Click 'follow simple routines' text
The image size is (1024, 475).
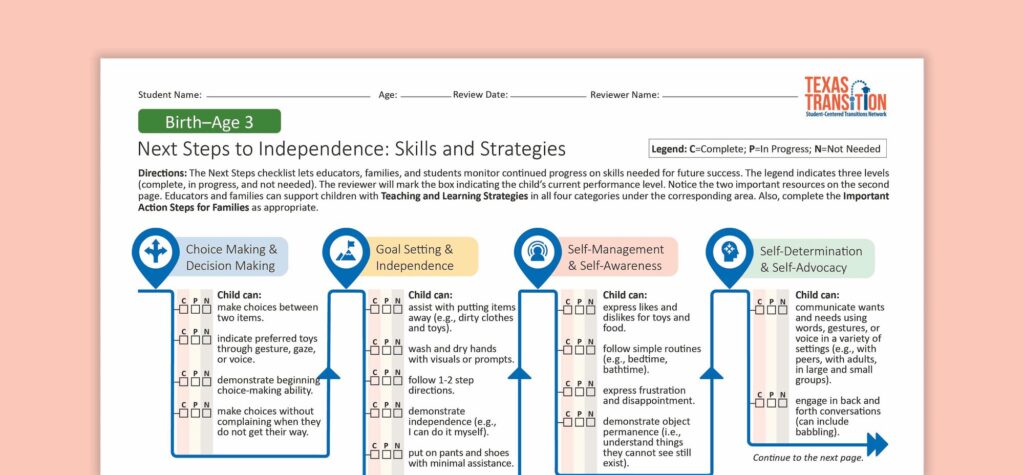coord(652,359)
